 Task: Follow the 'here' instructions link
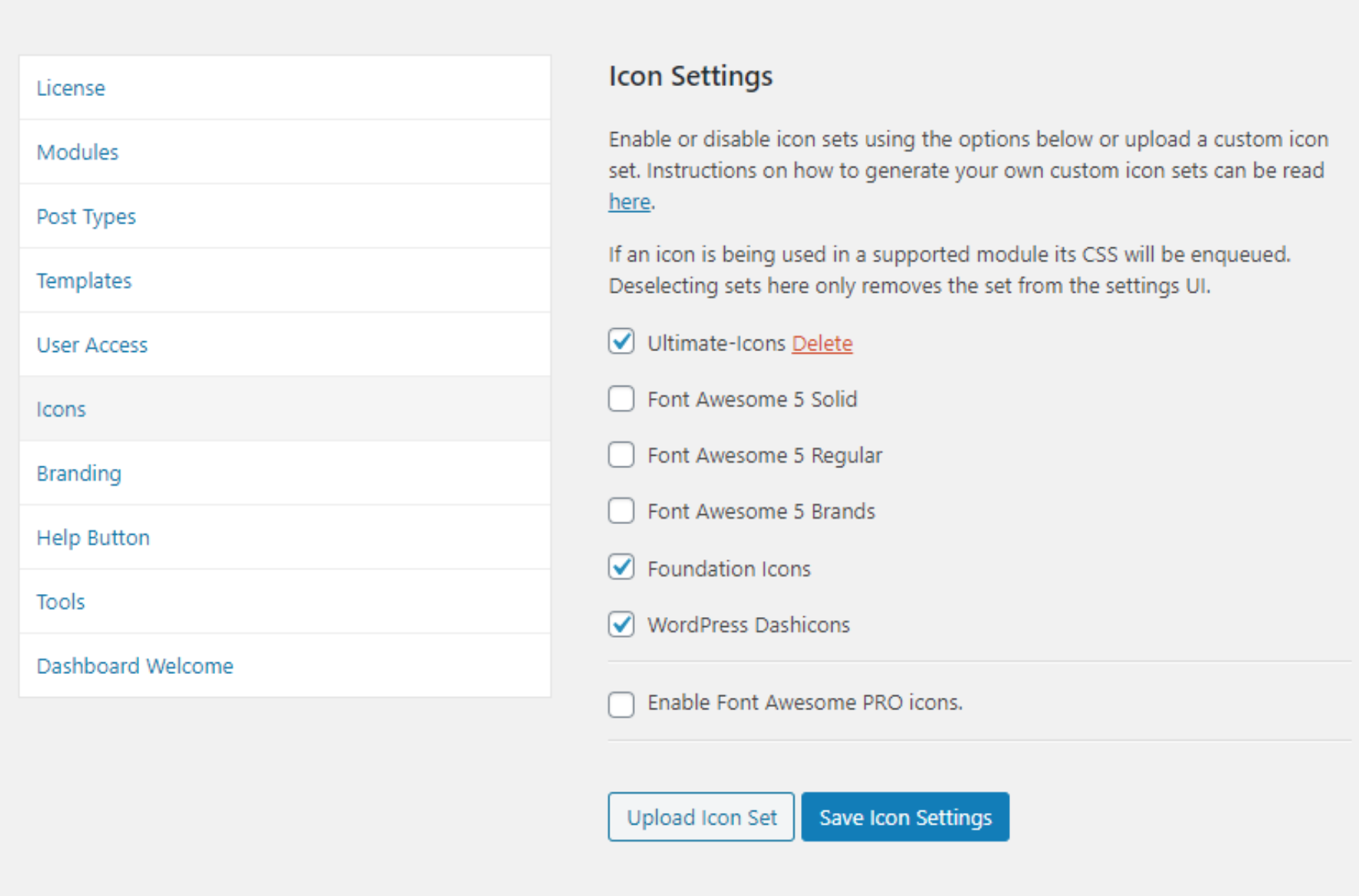[x=630, y=202]
